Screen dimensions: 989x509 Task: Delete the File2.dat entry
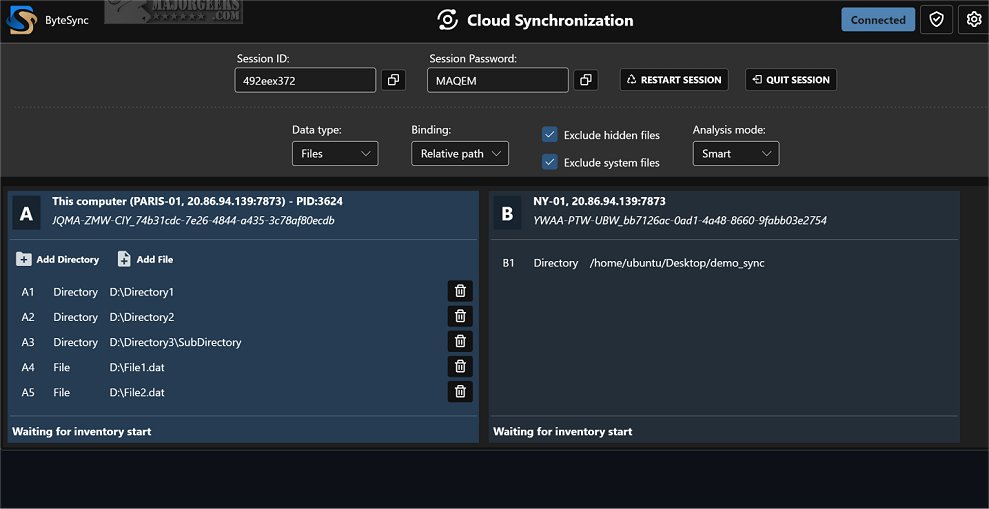[x=460, y=392]
